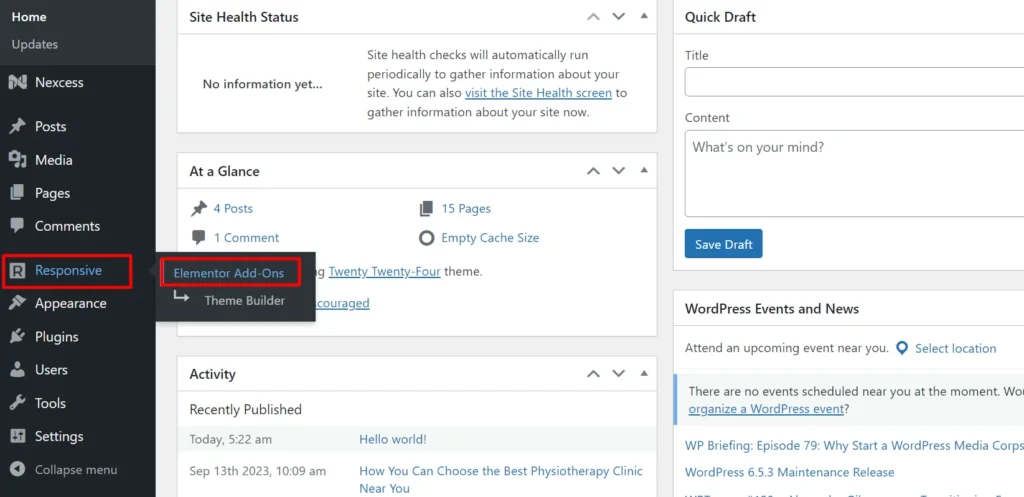This screenshot has width=1024, height=497.
Task: Collapse the At a Glance panel
Action: click(644, 170)
